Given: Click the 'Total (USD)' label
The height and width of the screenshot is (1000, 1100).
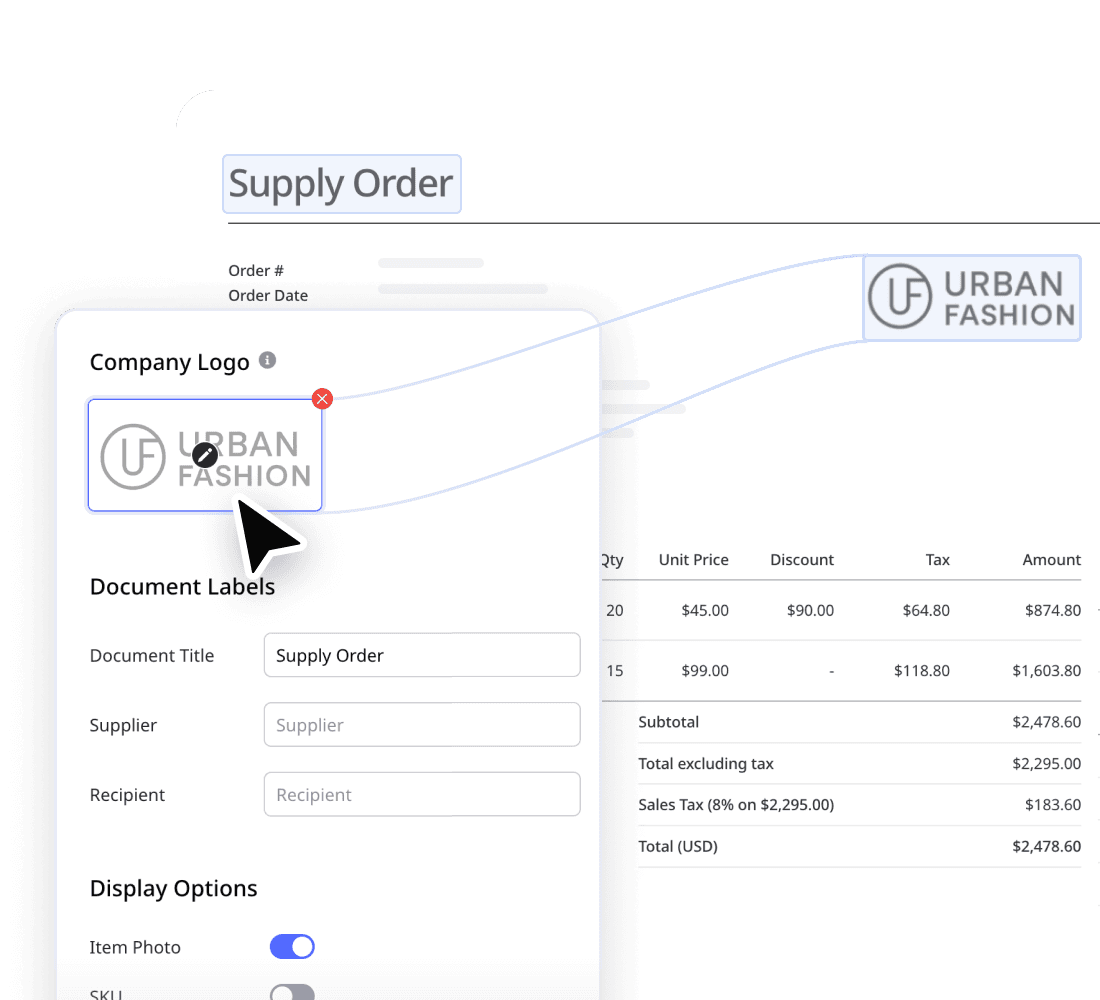Looking at the screenshot, I should pyautogui.click(x=678, y=846).
